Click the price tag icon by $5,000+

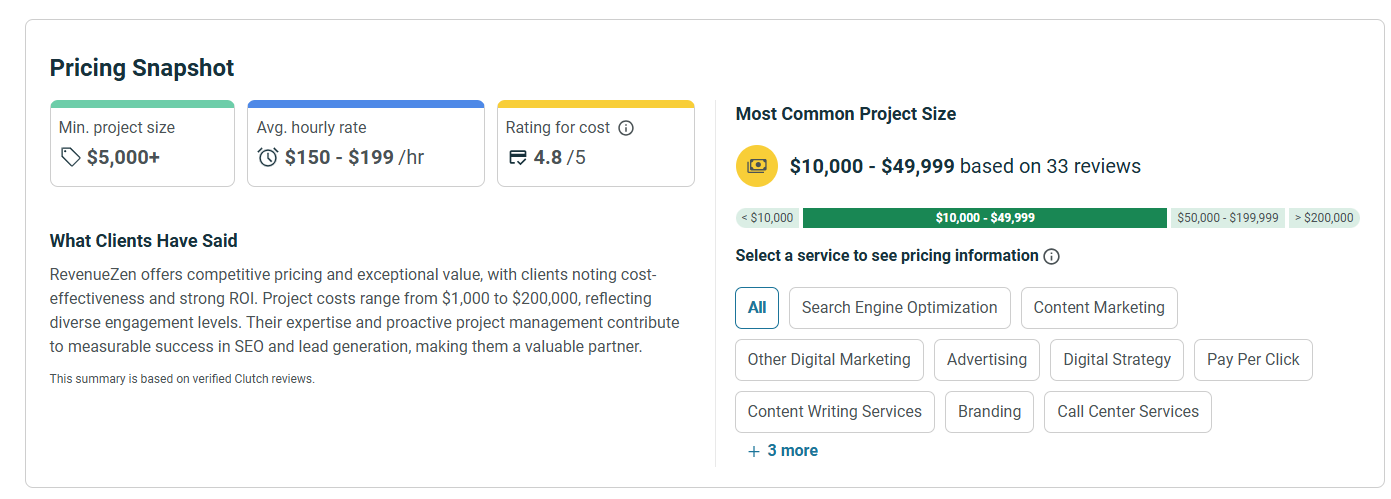coord(70,157)
